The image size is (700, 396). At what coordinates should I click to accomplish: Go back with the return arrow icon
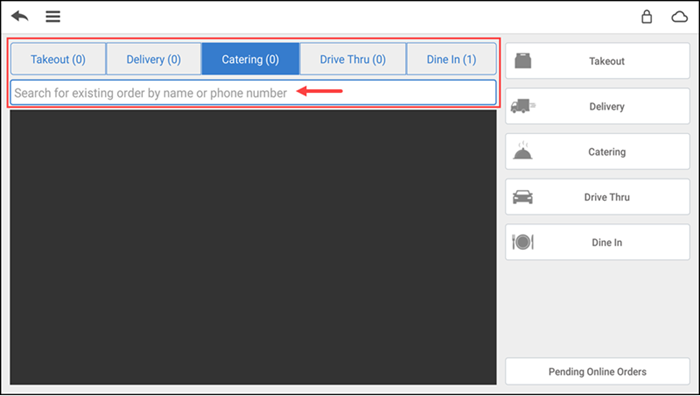click(20, 17)
